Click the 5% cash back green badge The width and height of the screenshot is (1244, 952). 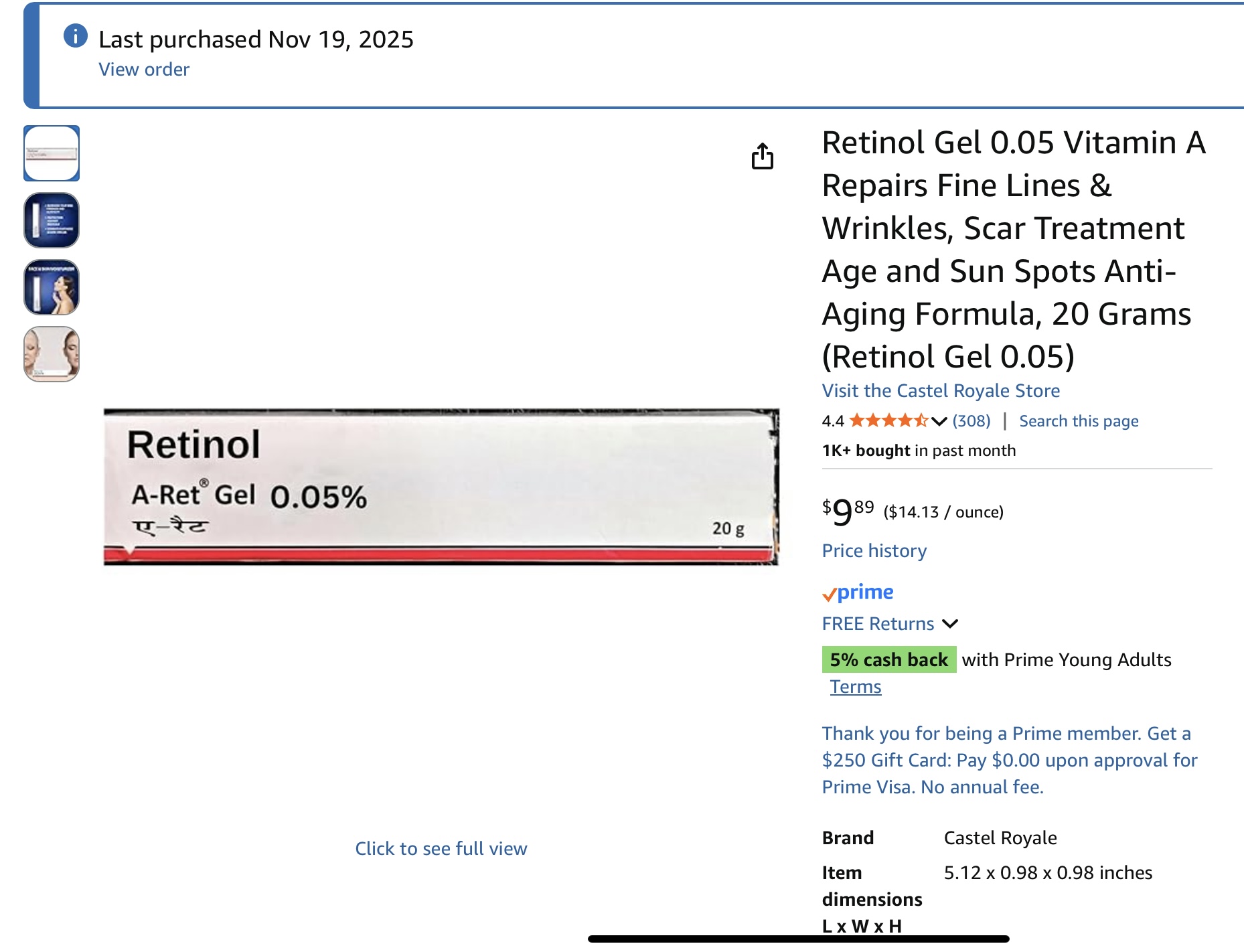tap(888, 660)
